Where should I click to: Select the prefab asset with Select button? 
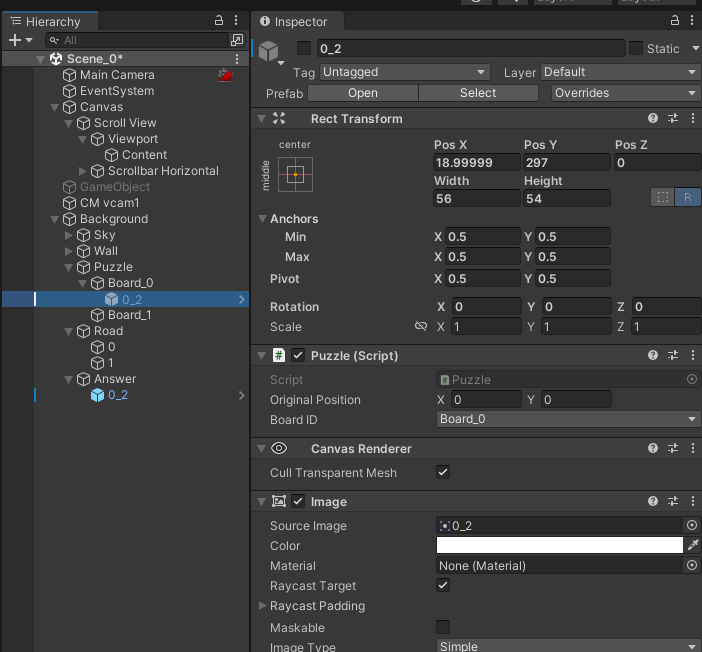pyautogui.click(x=478, y=93)
